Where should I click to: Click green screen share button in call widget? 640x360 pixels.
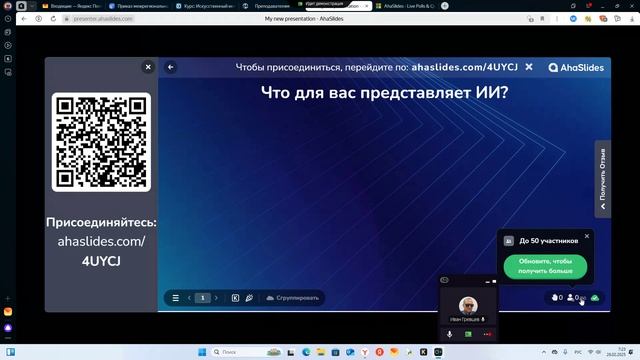[x=469, y=334]
